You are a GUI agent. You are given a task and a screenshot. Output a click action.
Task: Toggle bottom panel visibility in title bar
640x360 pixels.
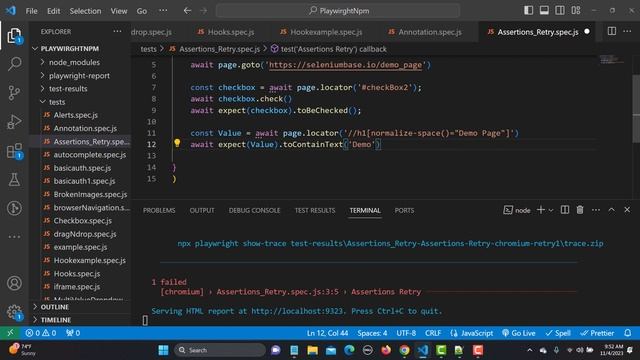[x=544, y=11]
